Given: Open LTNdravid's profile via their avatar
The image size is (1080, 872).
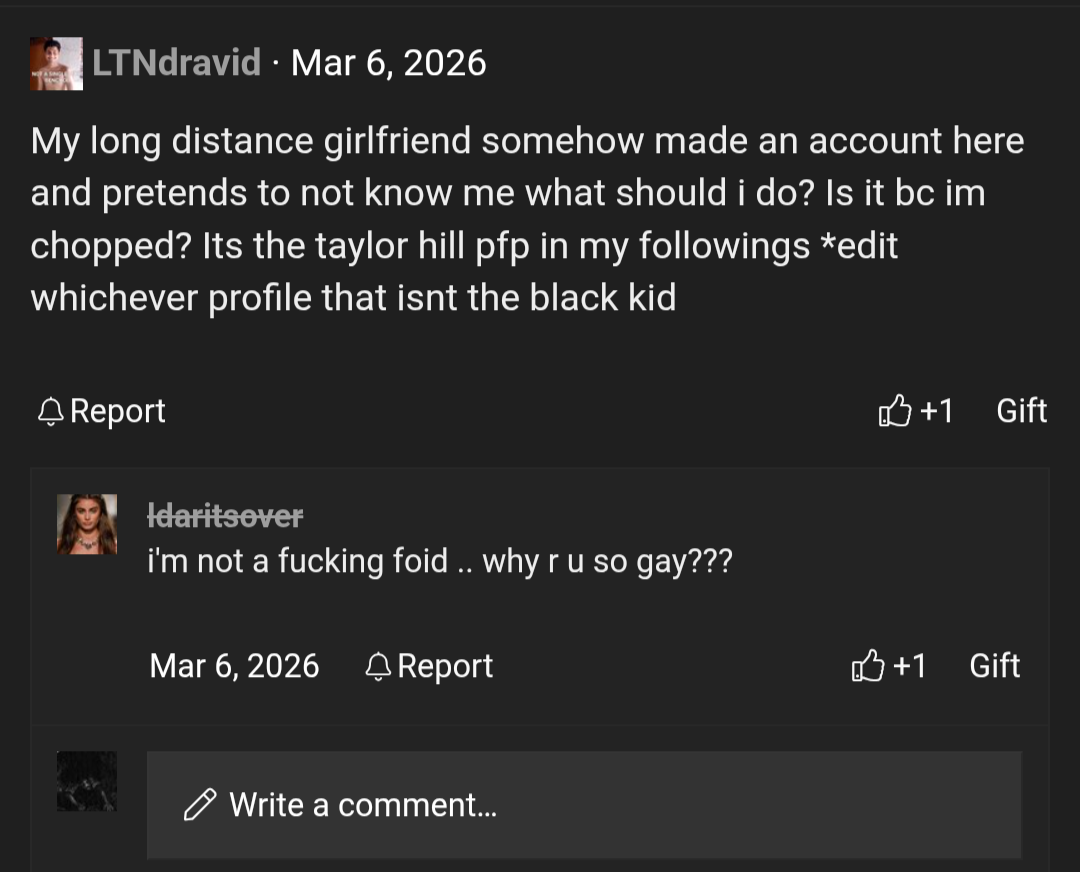Looking at the screenshot, I should pyautogui.click(x=55, y=62).
